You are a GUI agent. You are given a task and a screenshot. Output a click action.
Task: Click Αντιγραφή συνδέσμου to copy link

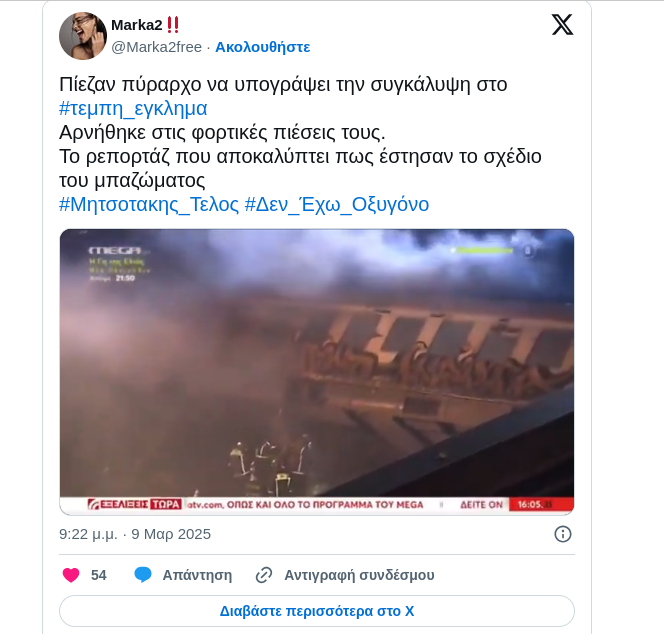(359, 575)
